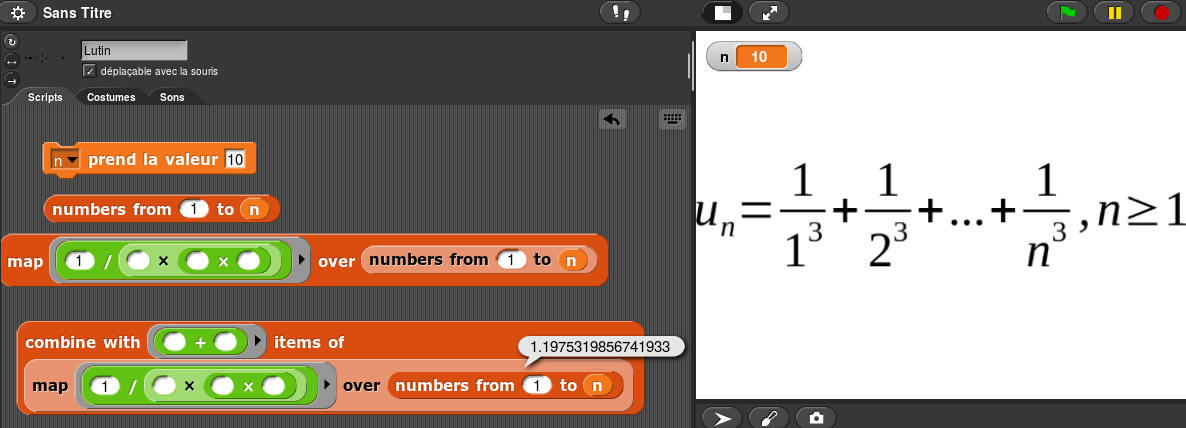Enter fullscreen presentation mode
This screenshot has width=1186, height=428.
click(x=770, y=13)
